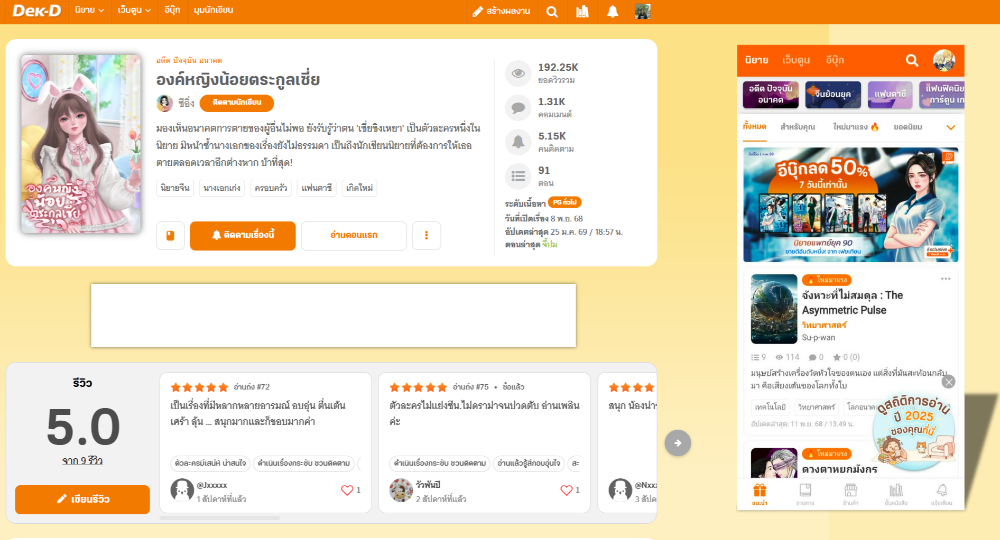Go to next reviews with arrow button
The height and width of the screenshot is (540, 1000).
pyautogui.click(x=678, y=442)
